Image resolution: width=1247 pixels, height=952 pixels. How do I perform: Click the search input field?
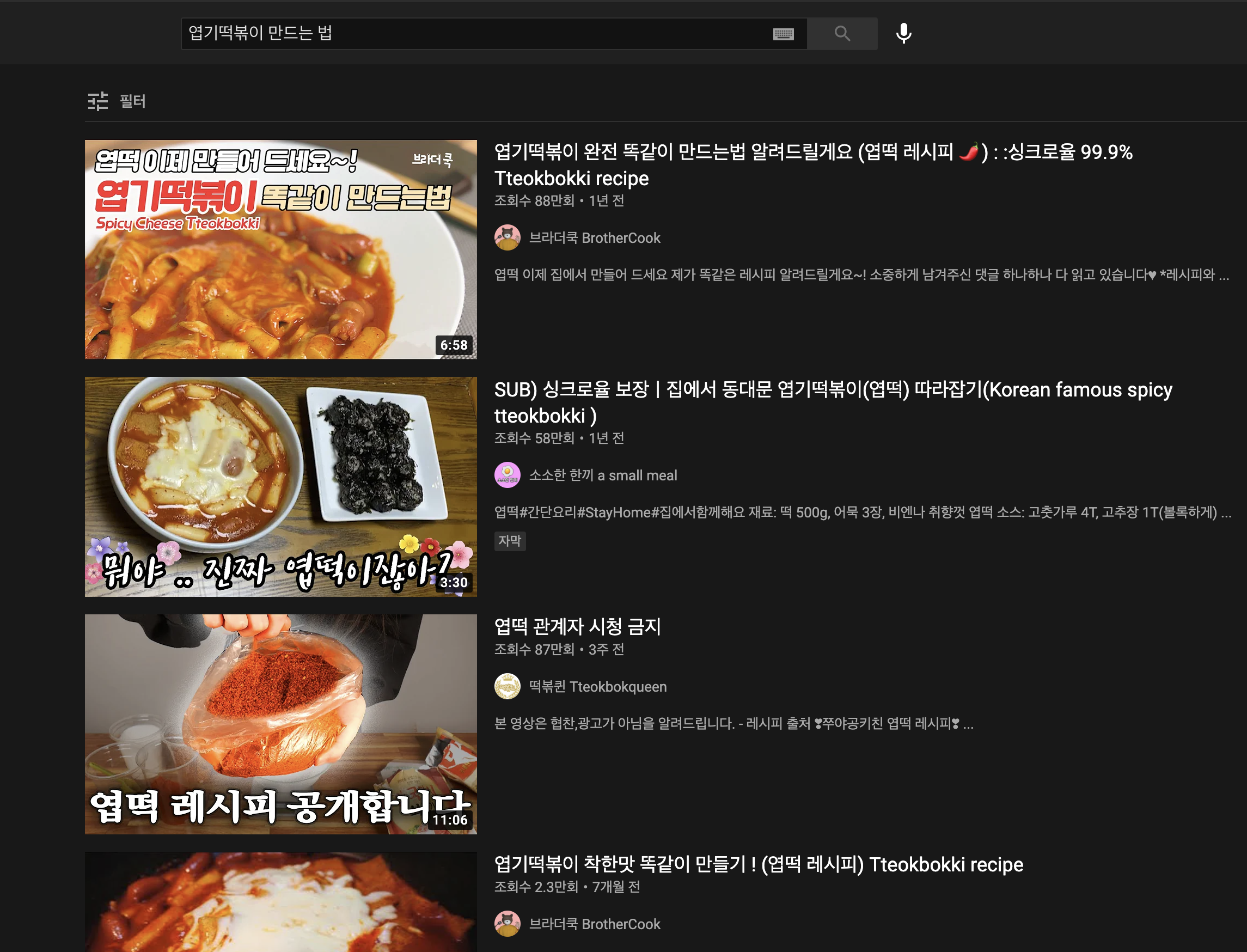coord(476,33)
